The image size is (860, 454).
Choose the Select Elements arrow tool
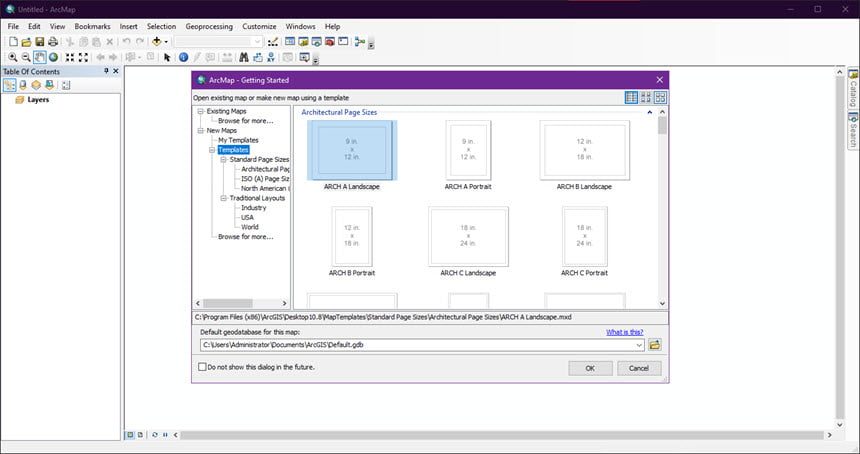167,57
